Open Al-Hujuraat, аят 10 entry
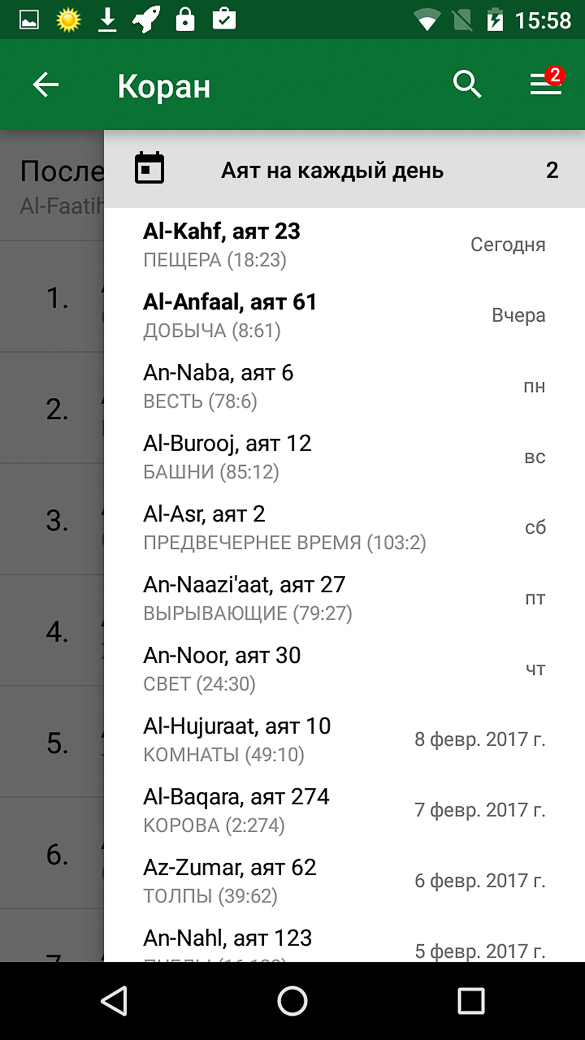This screenshot has height=1040, width=585. (344, 739)
